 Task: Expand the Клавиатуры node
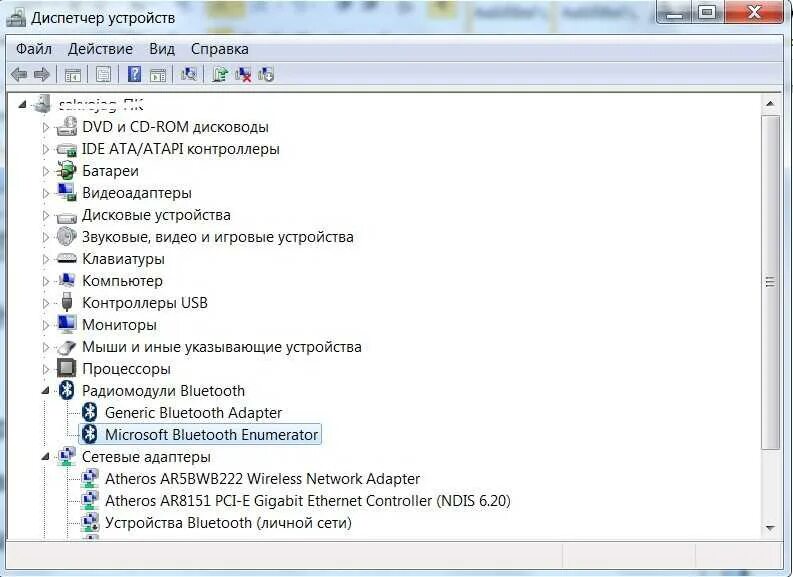click(x=46, y=259)
